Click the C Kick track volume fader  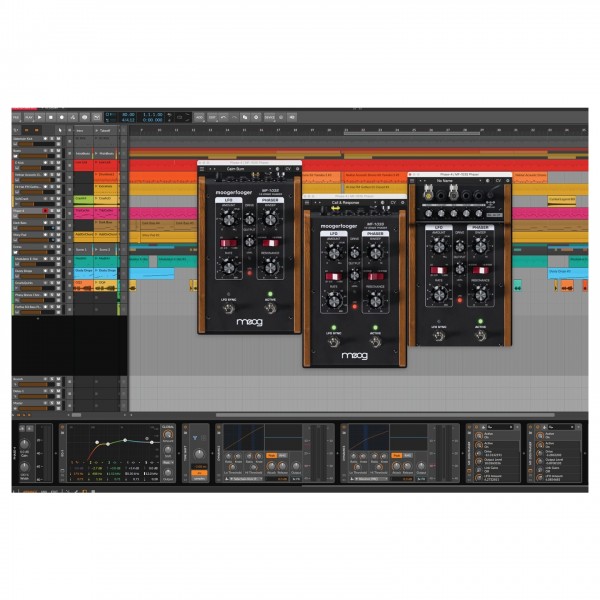point(38,168)
